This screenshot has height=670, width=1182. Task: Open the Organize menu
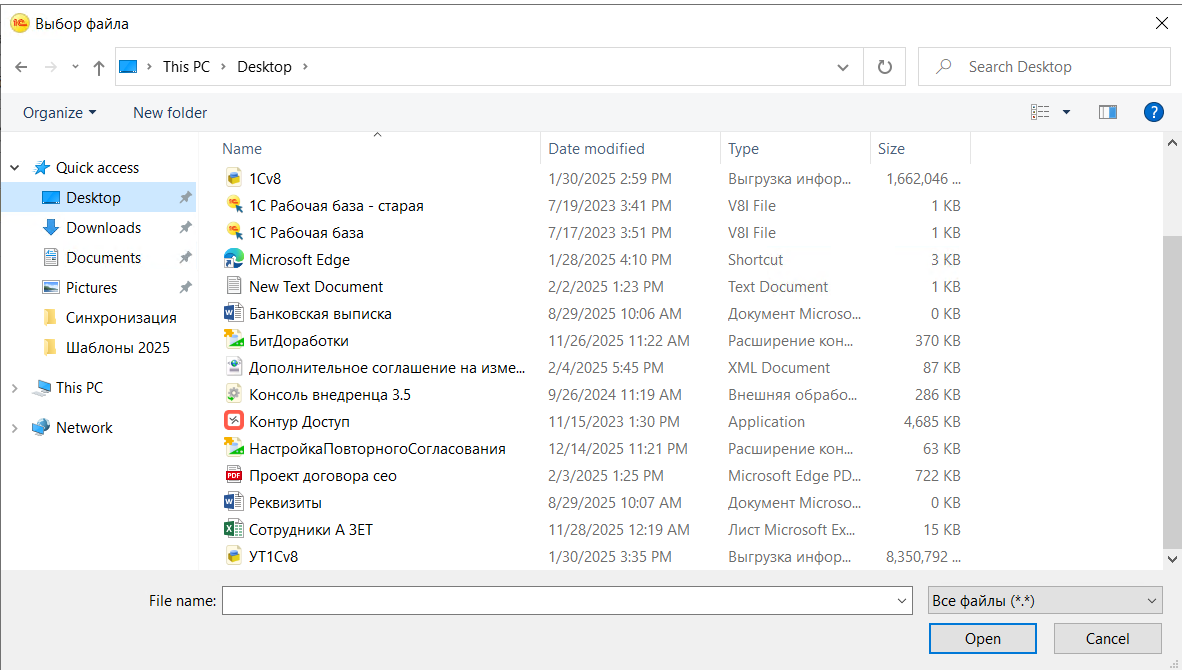point(59,113)
